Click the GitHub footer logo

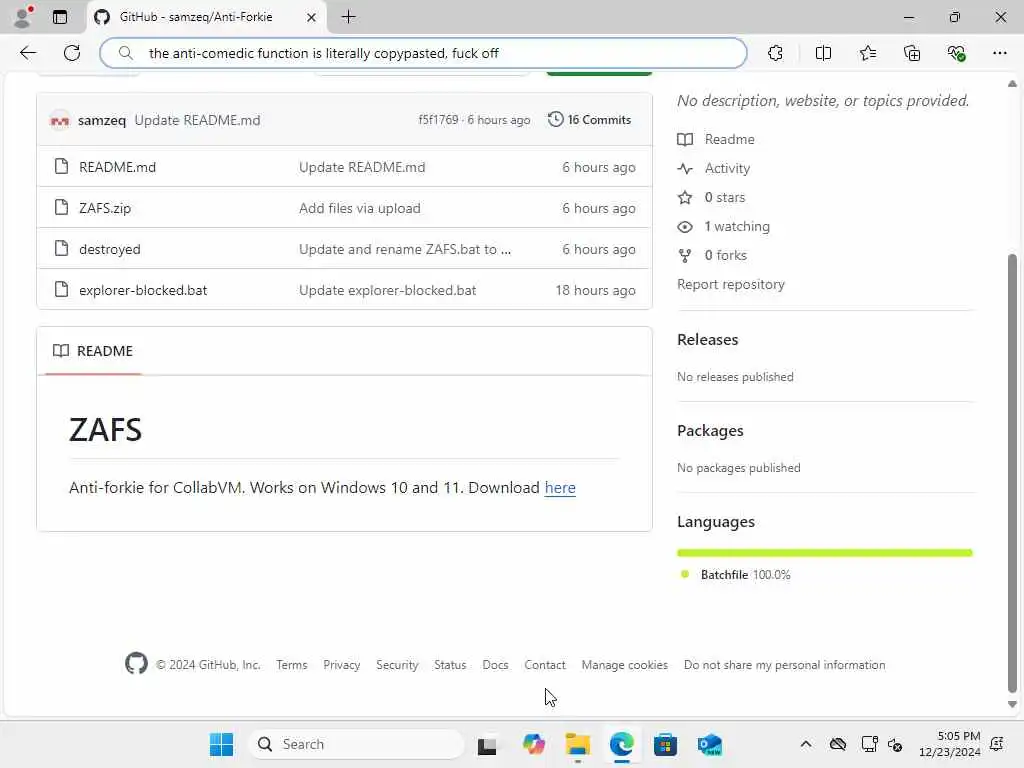(136, 664)
